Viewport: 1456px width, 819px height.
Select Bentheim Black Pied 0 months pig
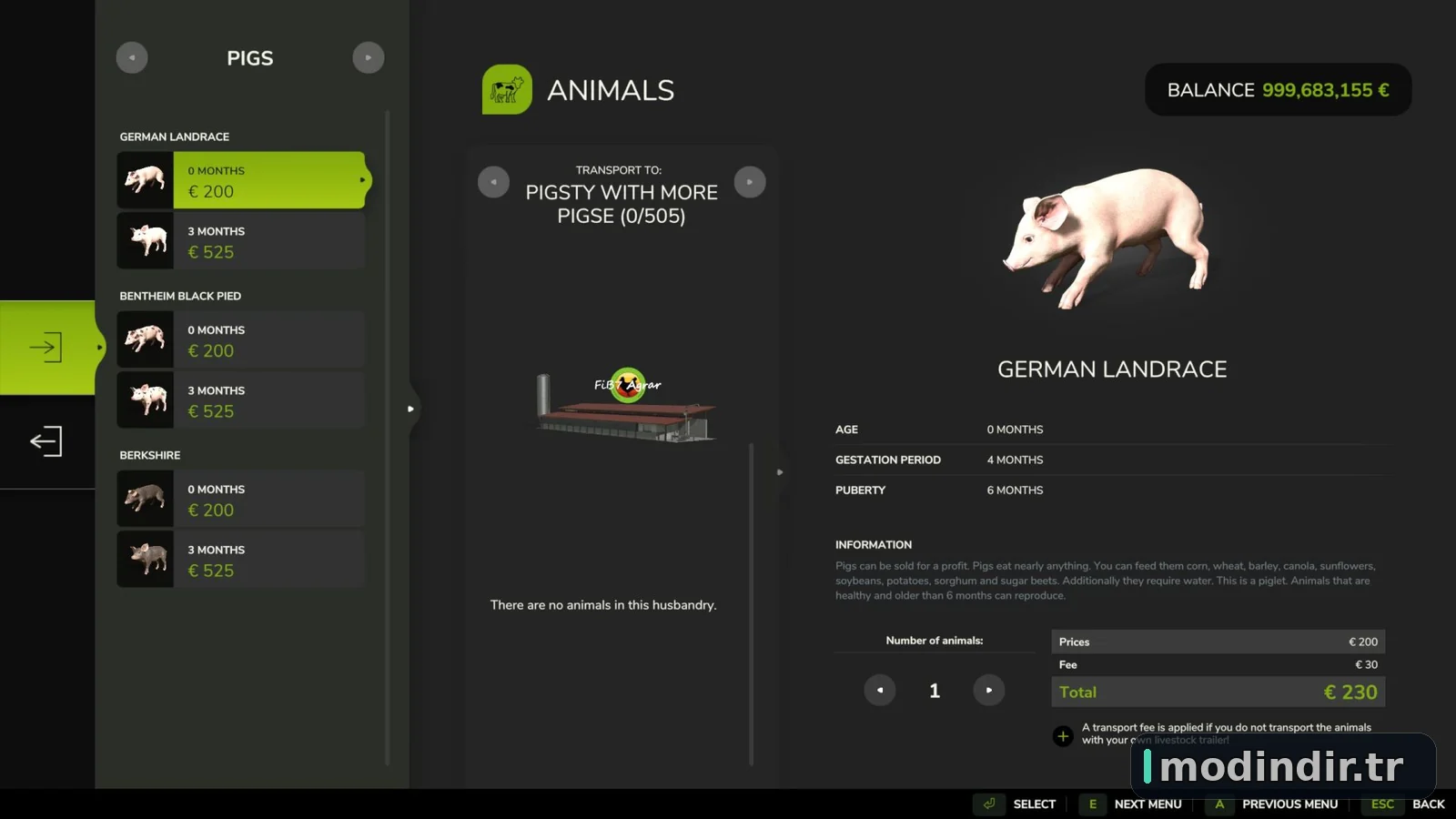[x=241, y=339]
